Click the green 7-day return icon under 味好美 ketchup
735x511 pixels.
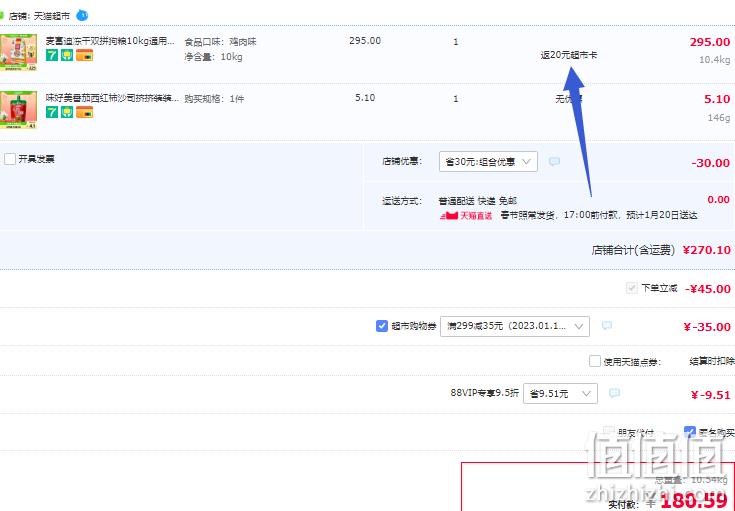click(x=52, y=112)
